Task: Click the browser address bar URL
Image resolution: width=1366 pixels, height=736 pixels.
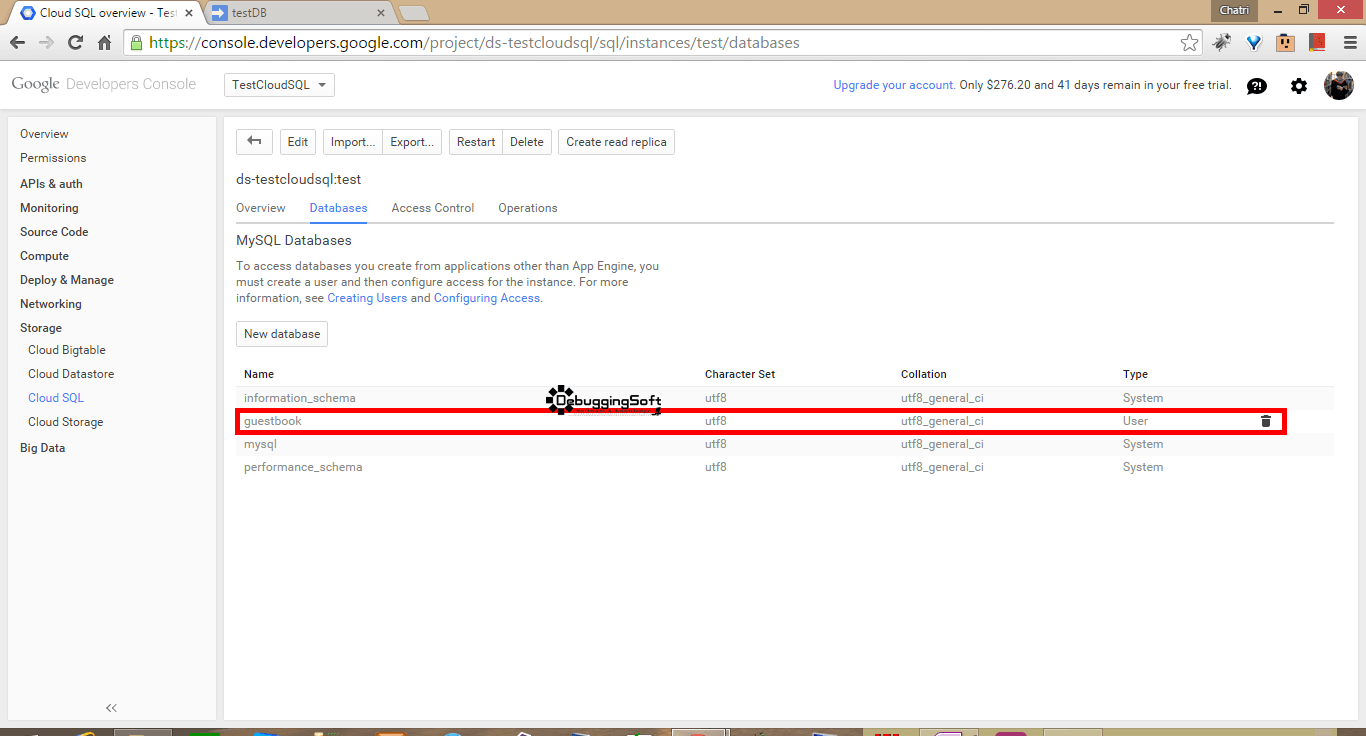Action: (474, 43)
